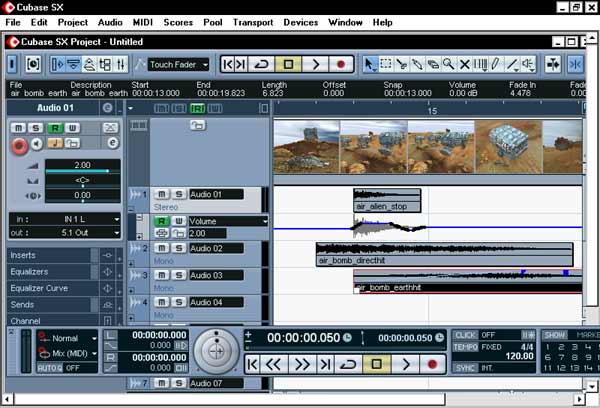Viewport: 600px width, 408px height.
Task: Click Play in the top toolbar transport
Action: click(314, 65)
